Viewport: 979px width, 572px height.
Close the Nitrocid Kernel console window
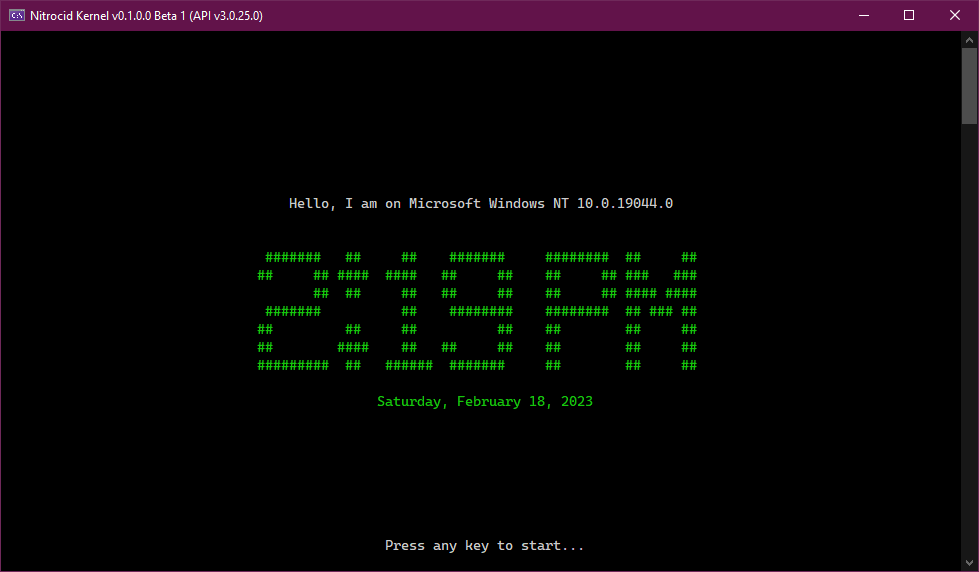(955, 15)
